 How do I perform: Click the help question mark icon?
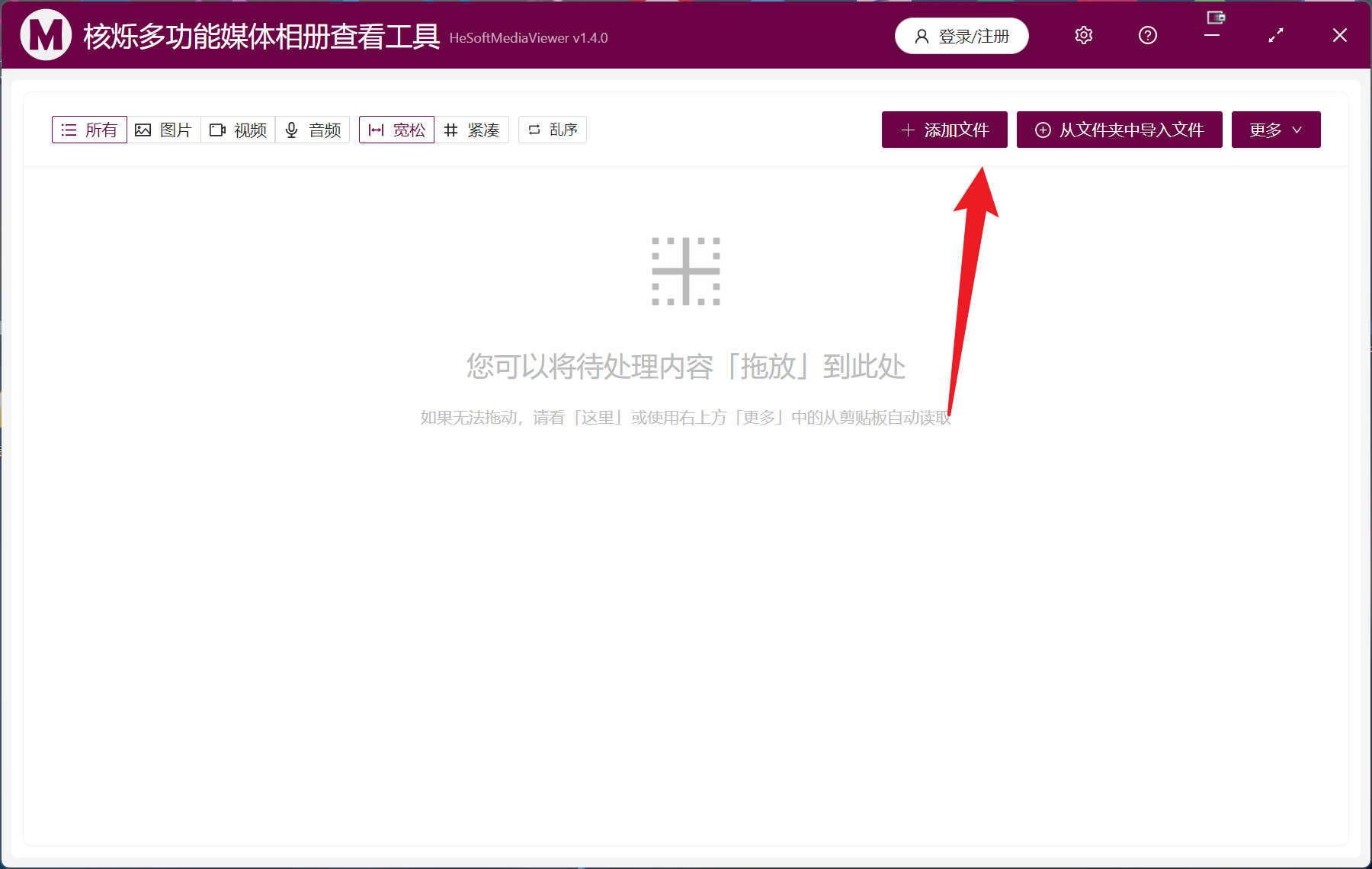(x=1147, y=35)
